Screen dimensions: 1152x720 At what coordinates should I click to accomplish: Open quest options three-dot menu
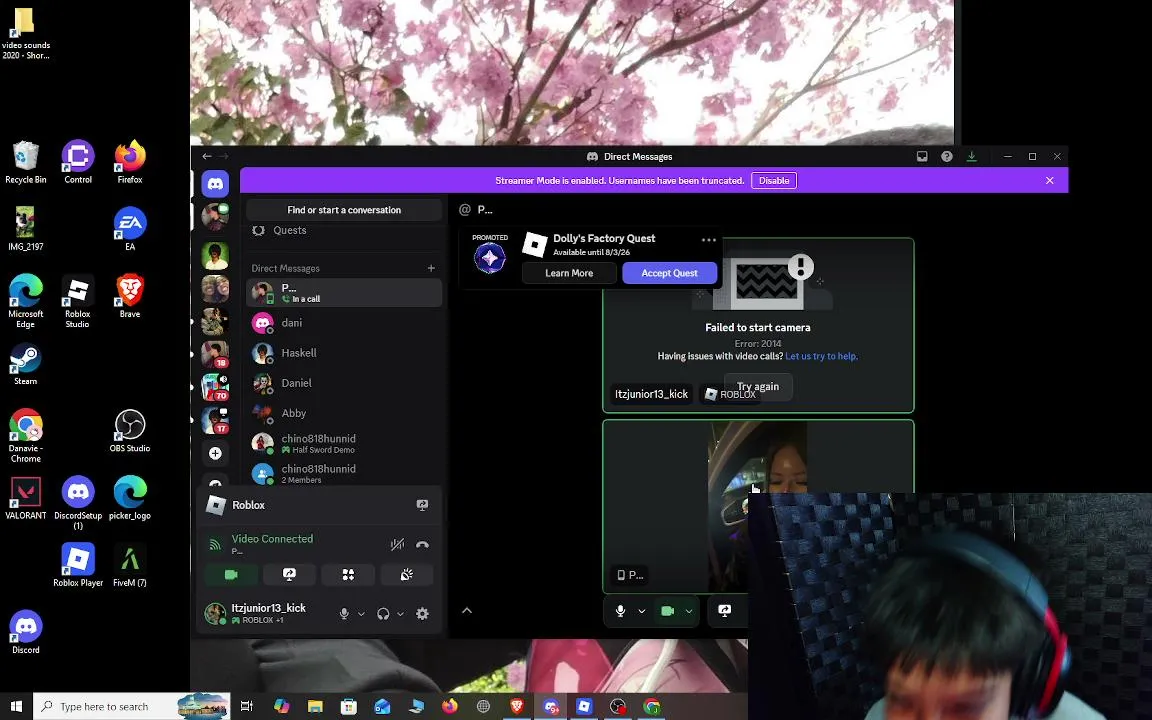tap(708, 240)
